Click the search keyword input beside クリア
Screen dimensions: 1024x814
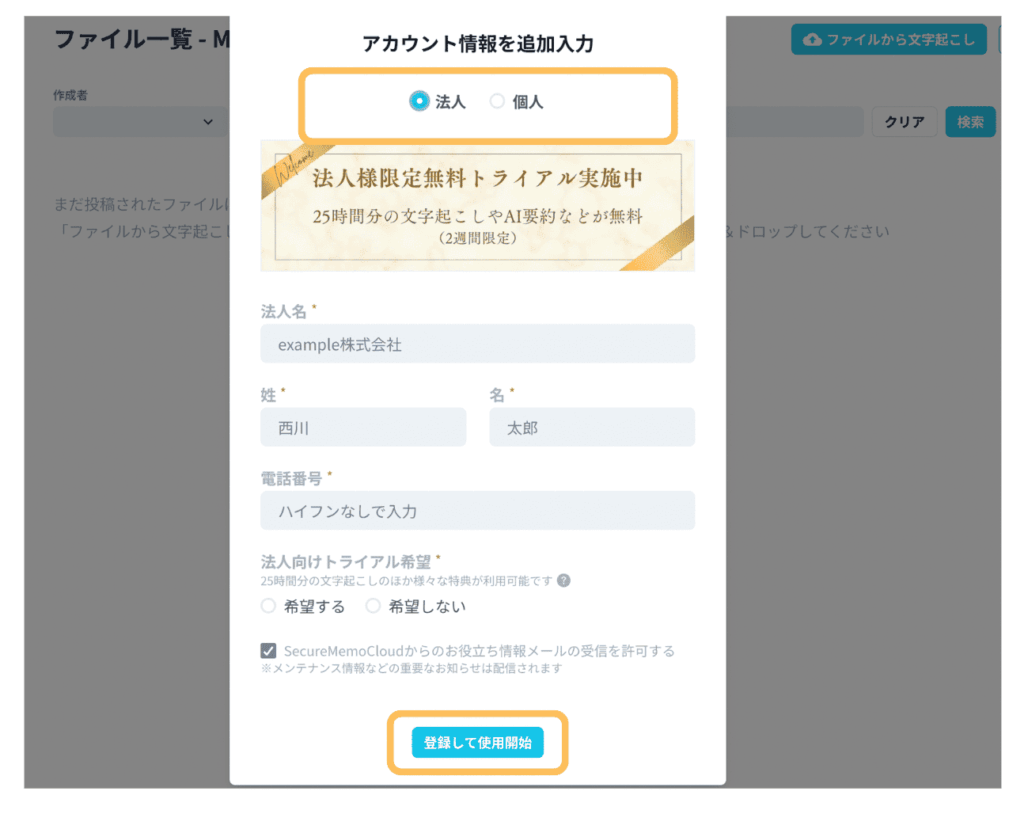[800, 122]
